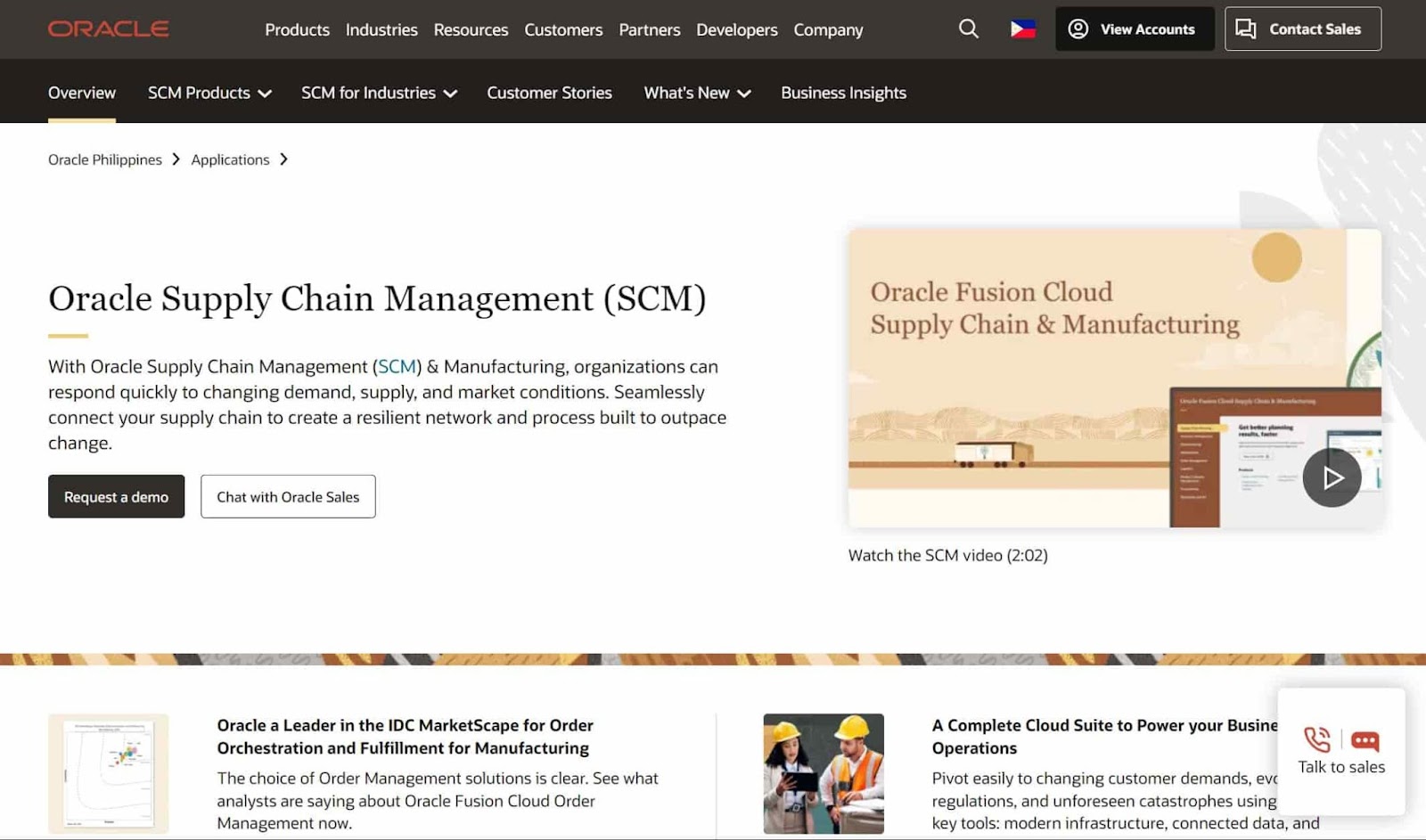The height and width of the screenshot is (840, 1426).
Task: Expand the What's New dropdown
Action: pyautogui.click(x=697, y=93)
